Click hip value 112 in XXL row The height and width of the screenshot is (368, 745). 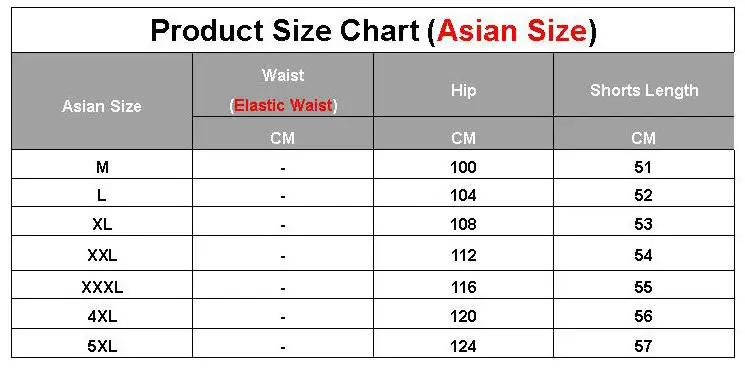tap(463, 255)
